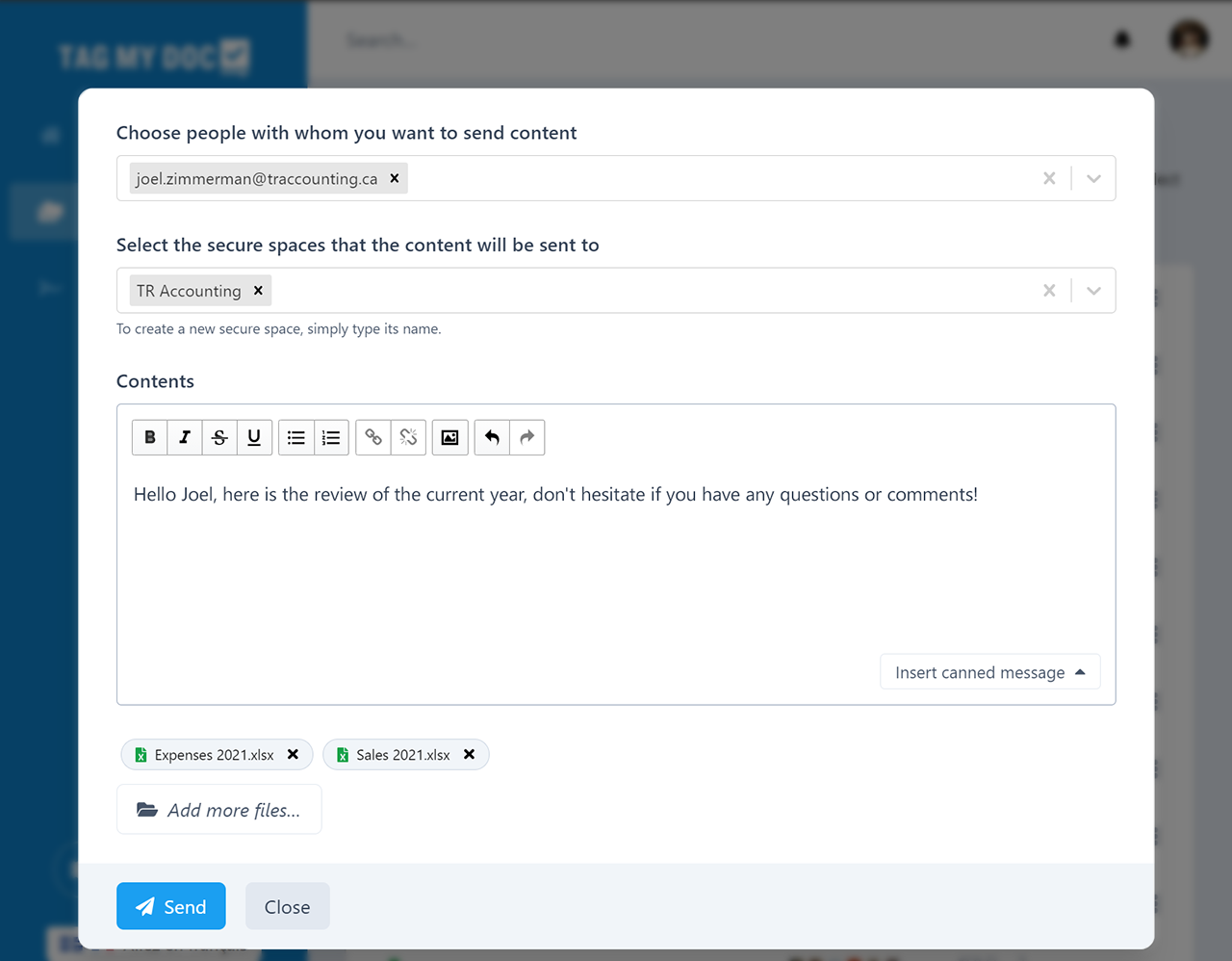
Task: Redo the last edit
Action: [x=527, y=437]
